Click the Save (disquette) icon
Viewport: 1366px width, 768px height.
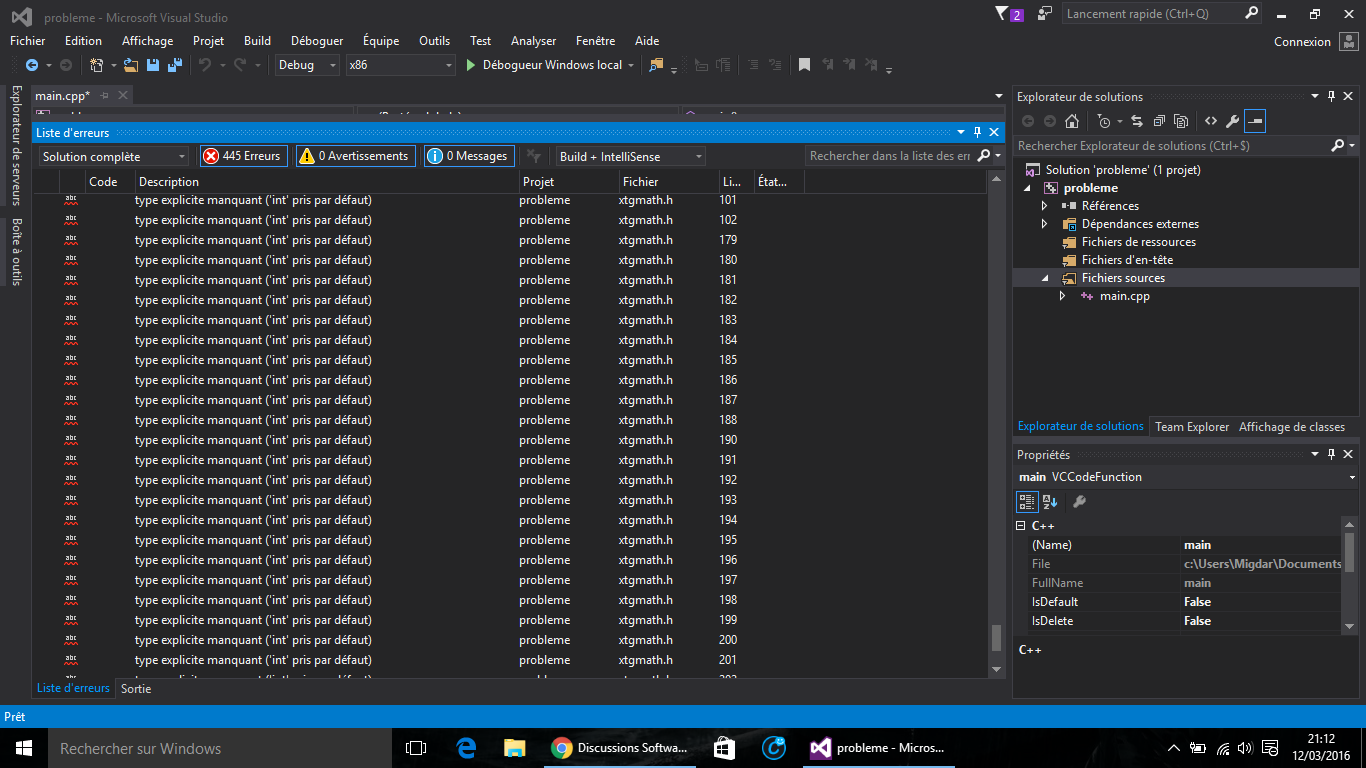[x=152, y=64]
